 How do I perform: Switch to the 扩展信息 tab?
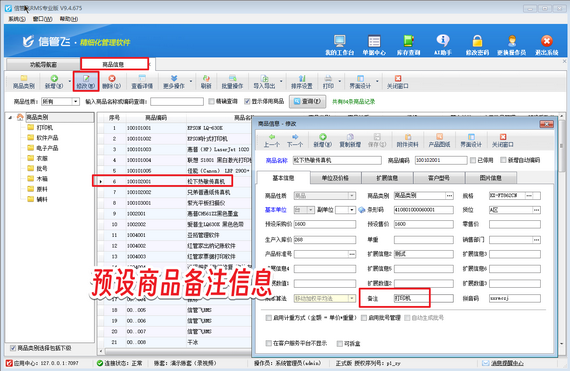click(387, 178)
